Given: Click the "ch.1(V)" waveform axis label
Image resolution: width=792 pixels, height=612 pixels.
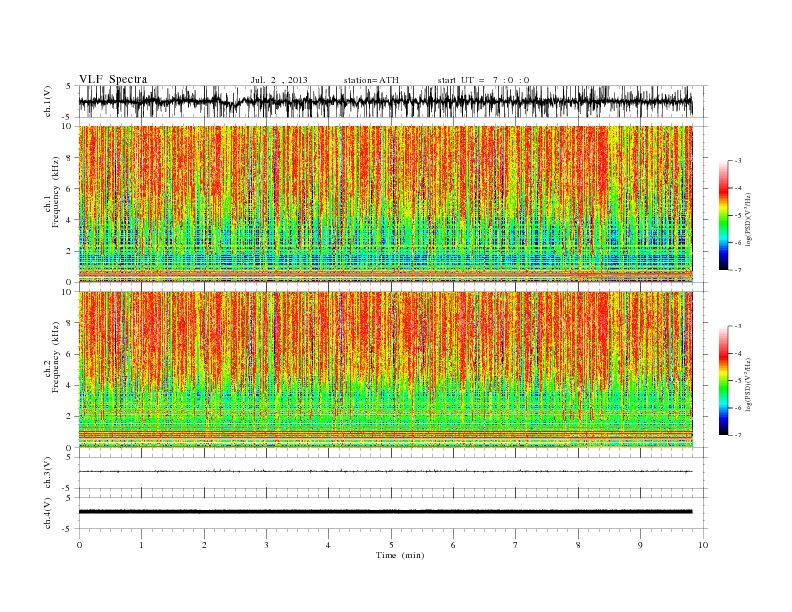Looking at the screenshot, I should pyautogui.click(x=48, y=101).
